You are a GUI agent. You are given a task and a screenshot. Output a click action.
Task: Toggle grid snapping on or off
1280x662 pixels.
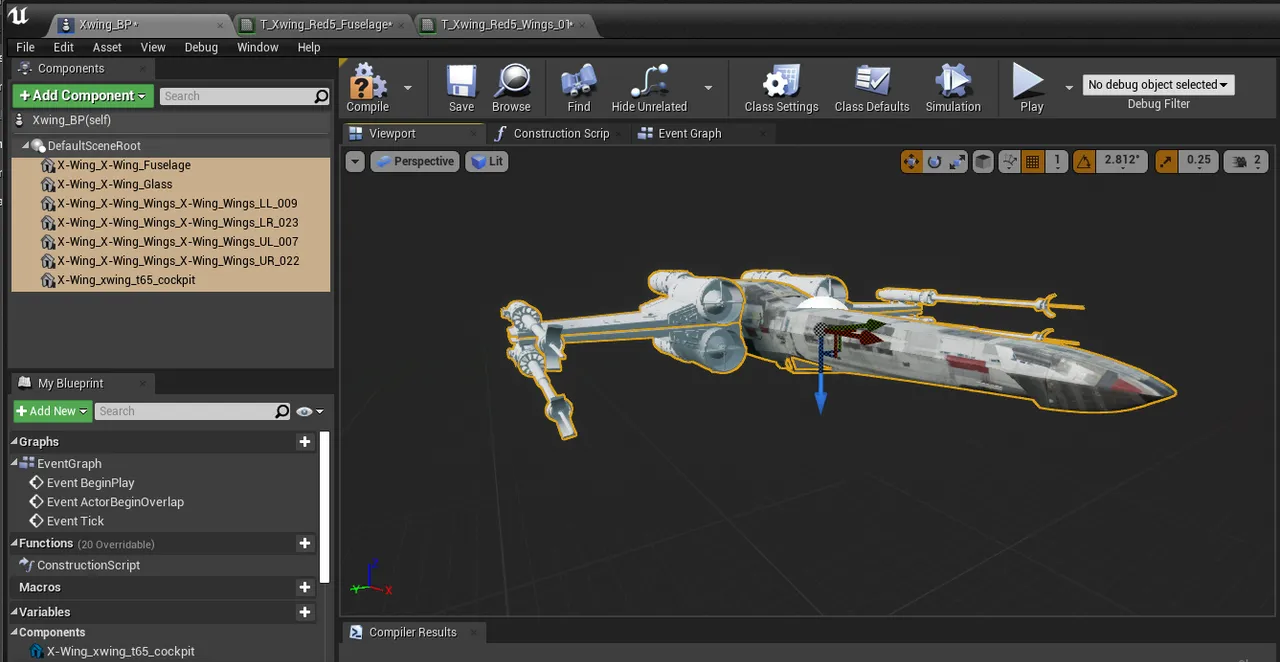tap(1033, 161)
